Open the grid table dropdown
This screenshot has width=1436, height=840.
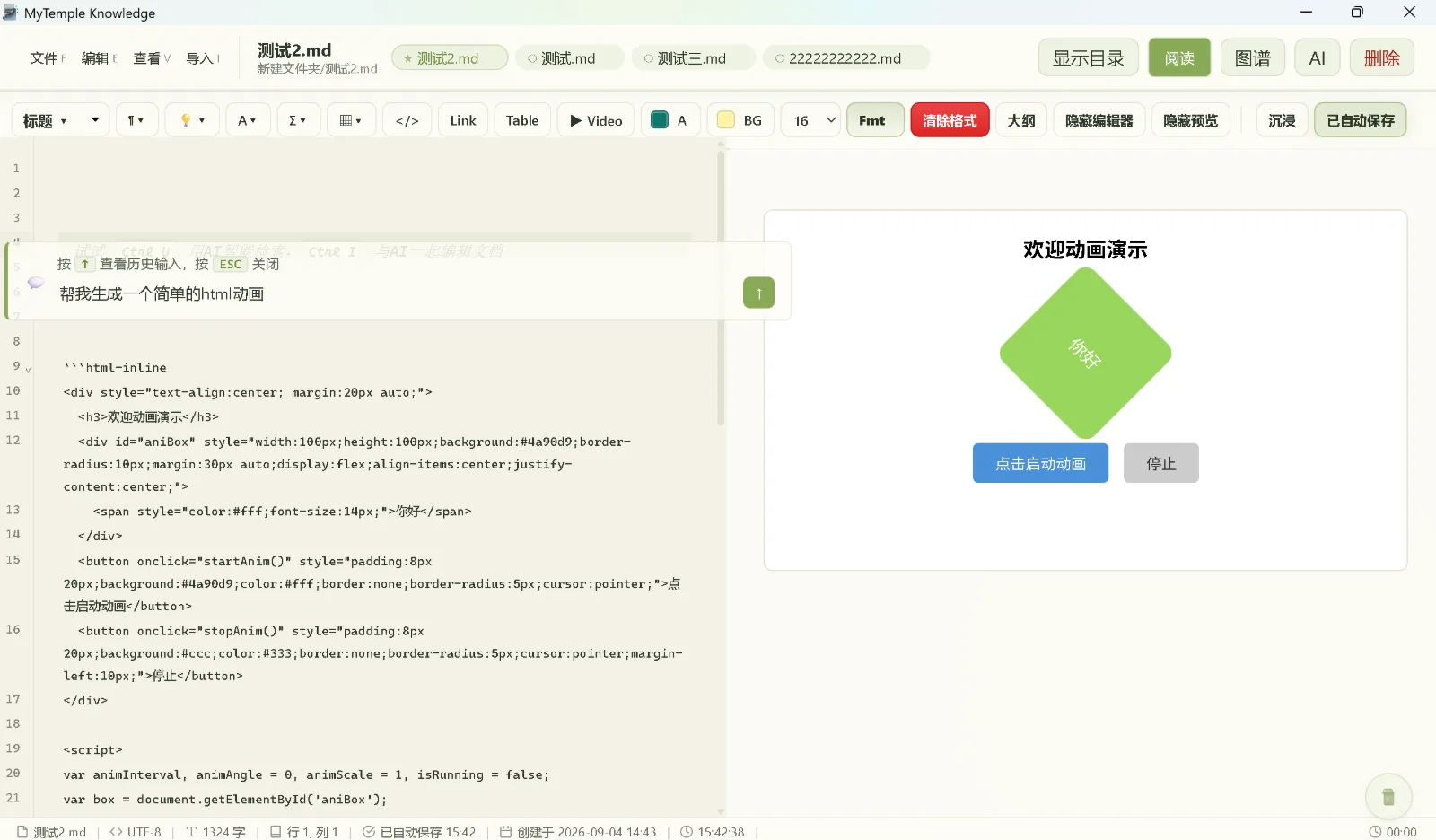[x=351, y=120]
